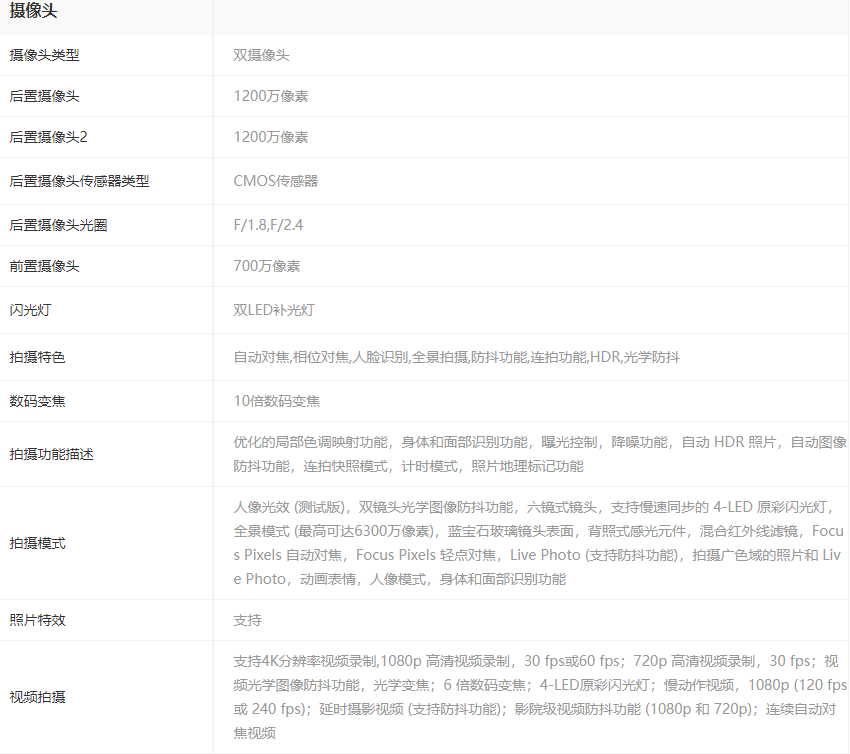
Task: Click the 视频拍摄 row label
Action: pos(37,696)
